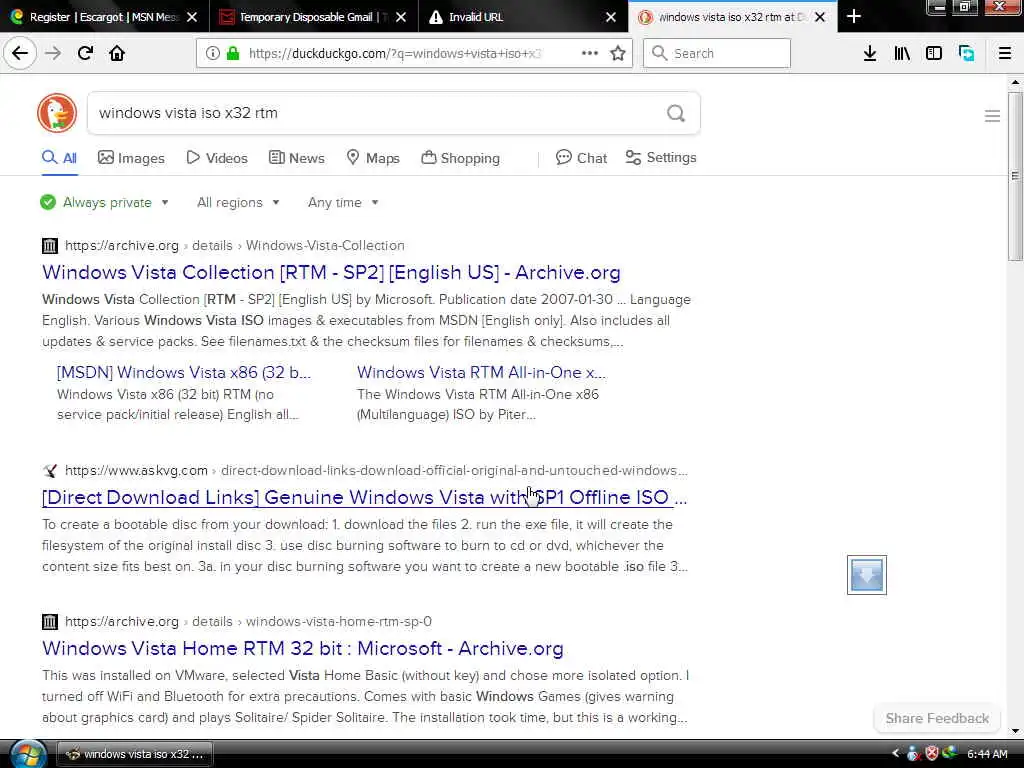Click the askvg.com result URL
1024x768 pixels.
[x=376, y=470]
